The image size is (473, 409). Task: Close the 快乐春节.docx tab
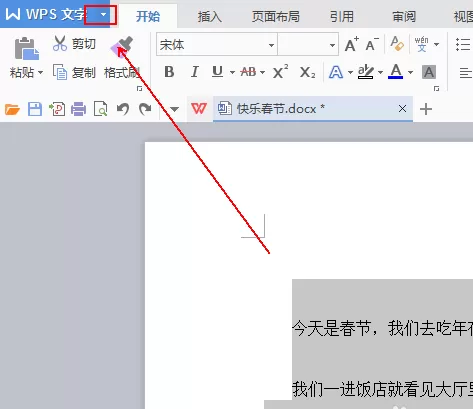pos(402,108)
